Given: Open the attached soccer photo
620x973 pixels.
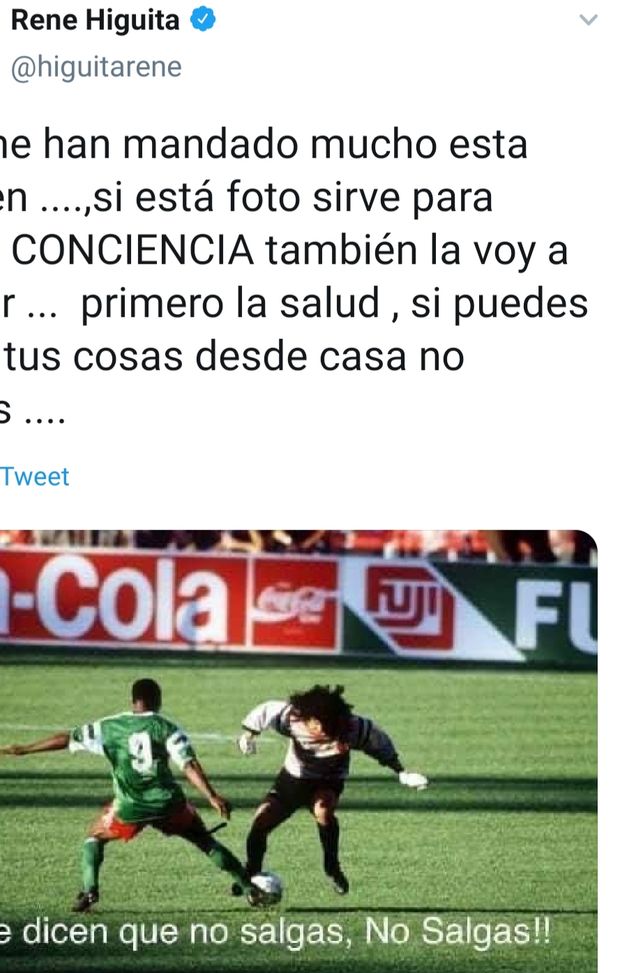Looking at the screenshot, I should click(299, 751).
